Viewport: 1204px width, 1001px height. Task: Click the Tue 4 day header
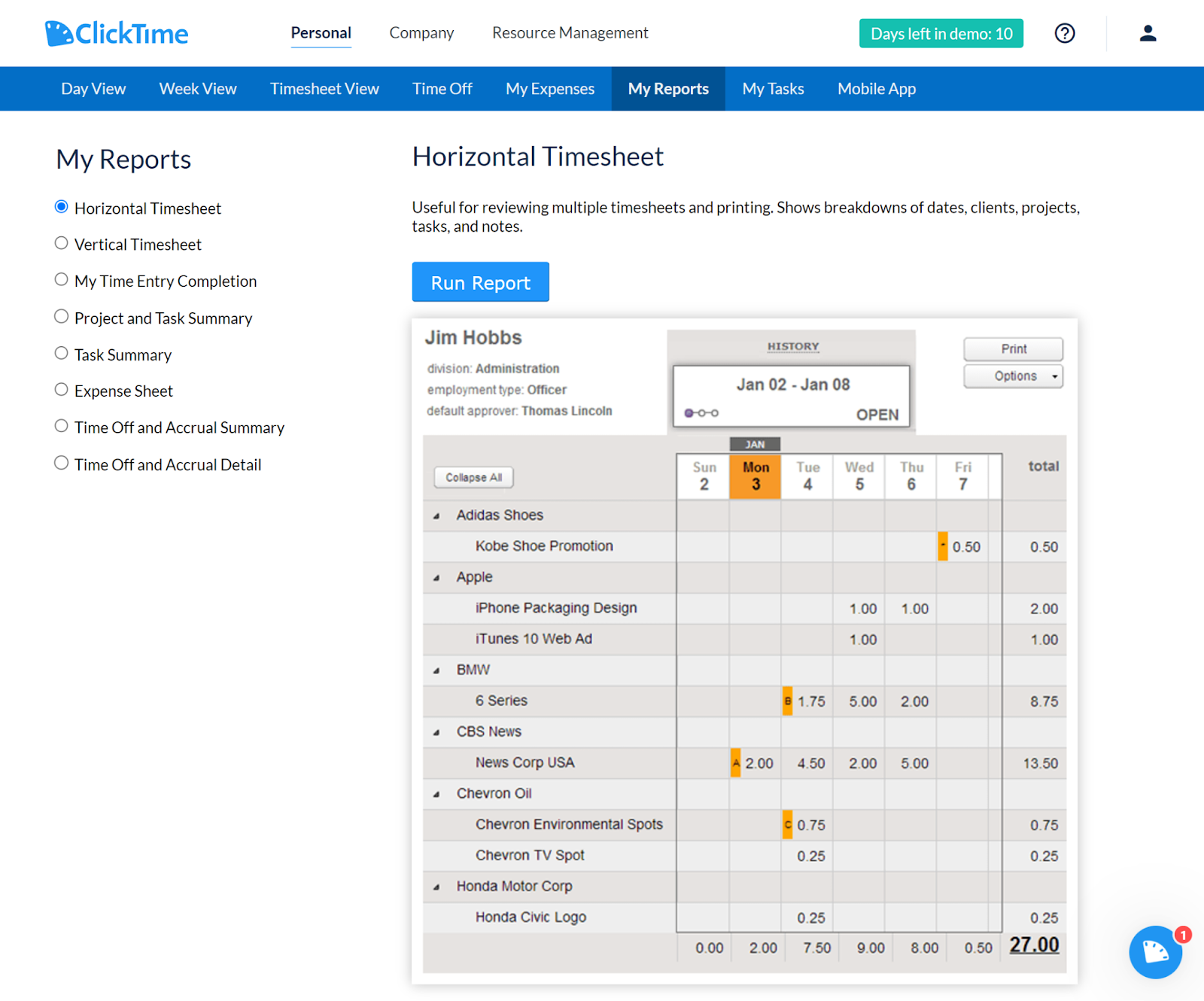click(807, 476)
